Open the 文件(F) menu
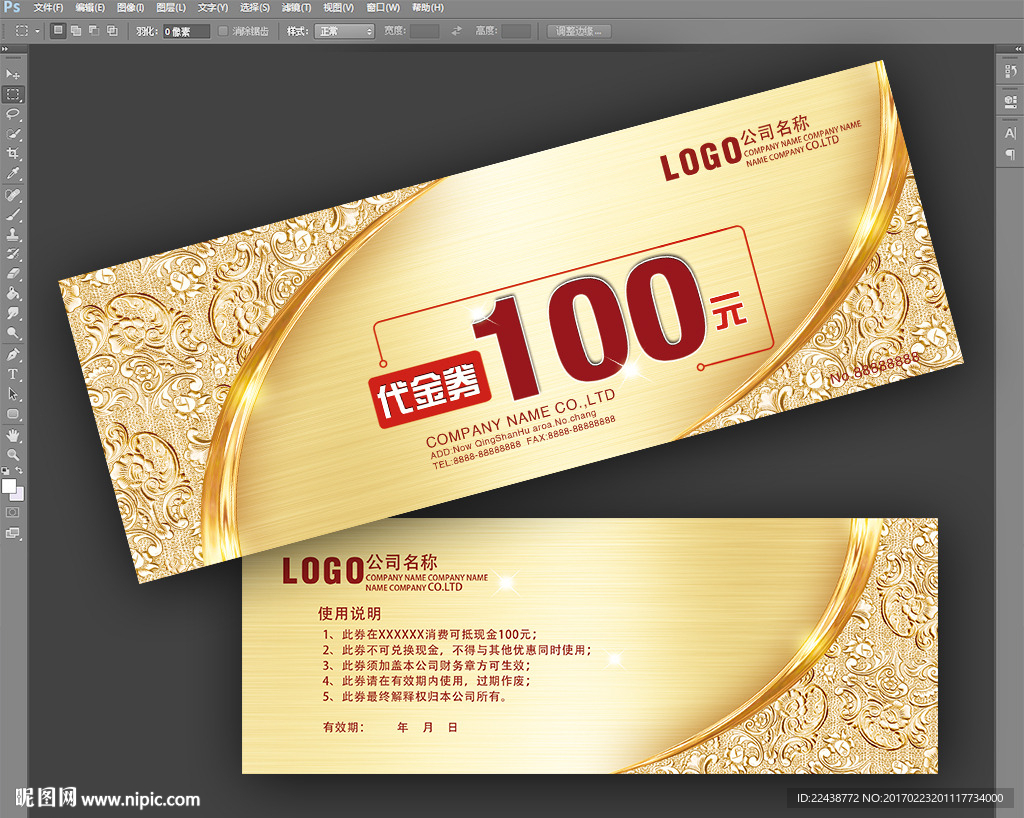Screen dimensions: 1024x818 tap(48, 8)
